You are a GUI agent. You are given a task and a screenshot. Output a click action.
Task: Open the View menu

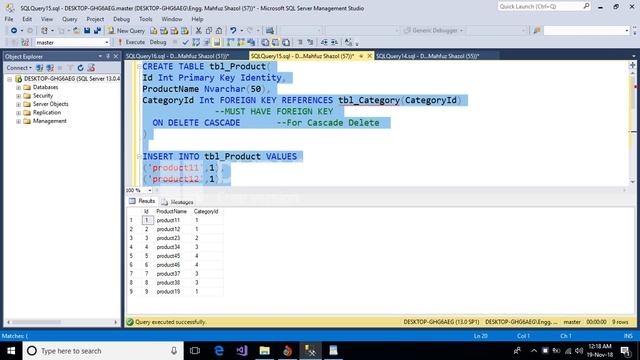(47, 19)
